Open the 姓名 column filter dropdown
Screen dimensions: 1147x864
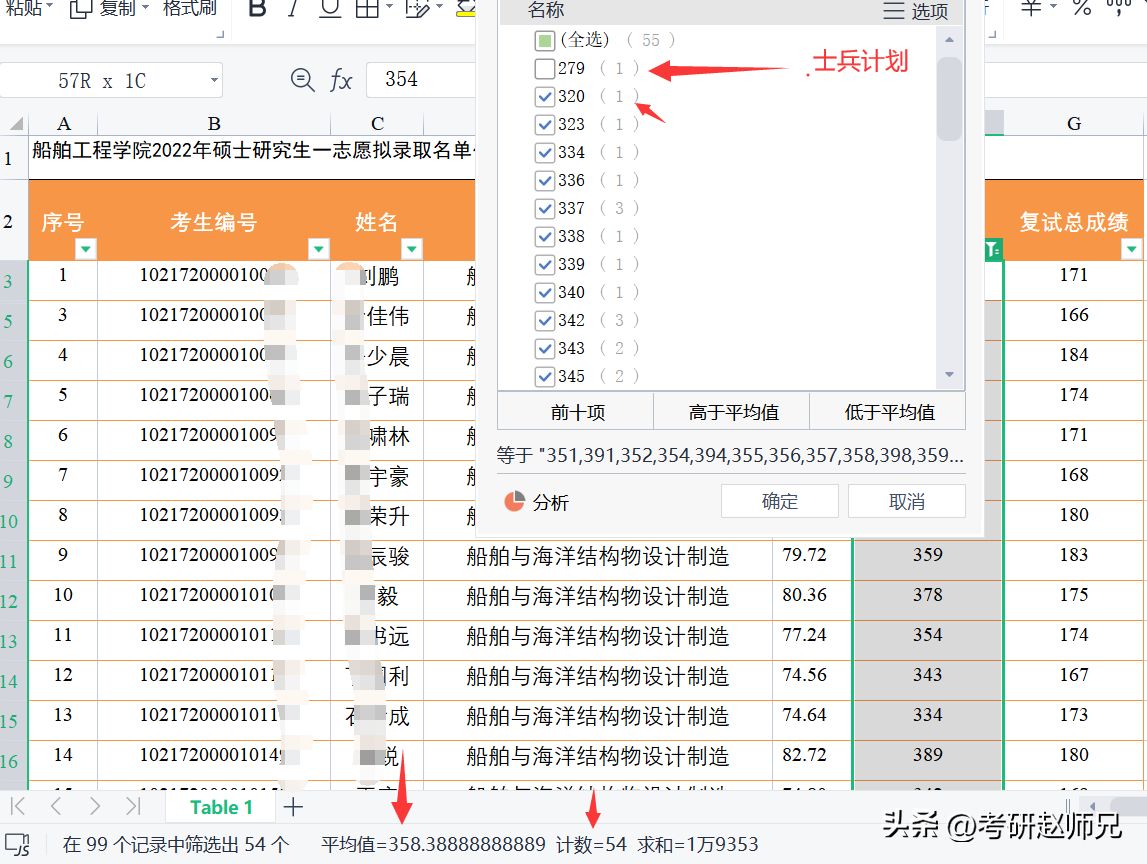[412, 249]
